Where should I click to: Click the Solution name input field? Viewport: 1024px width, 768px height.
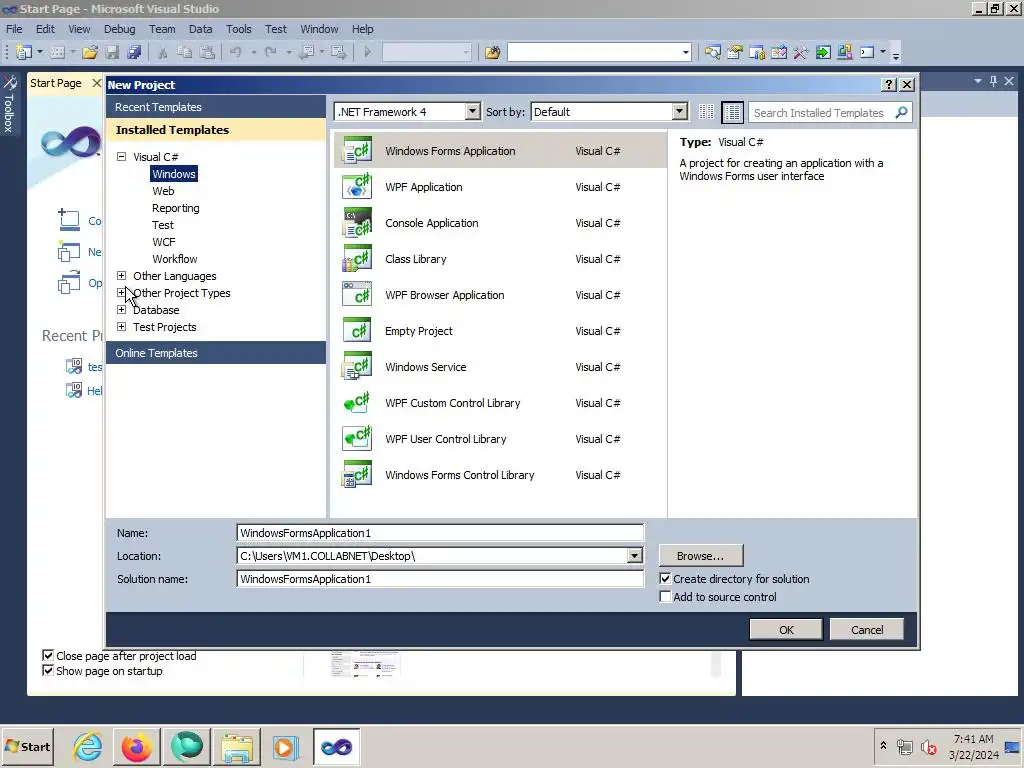(440, 579)
